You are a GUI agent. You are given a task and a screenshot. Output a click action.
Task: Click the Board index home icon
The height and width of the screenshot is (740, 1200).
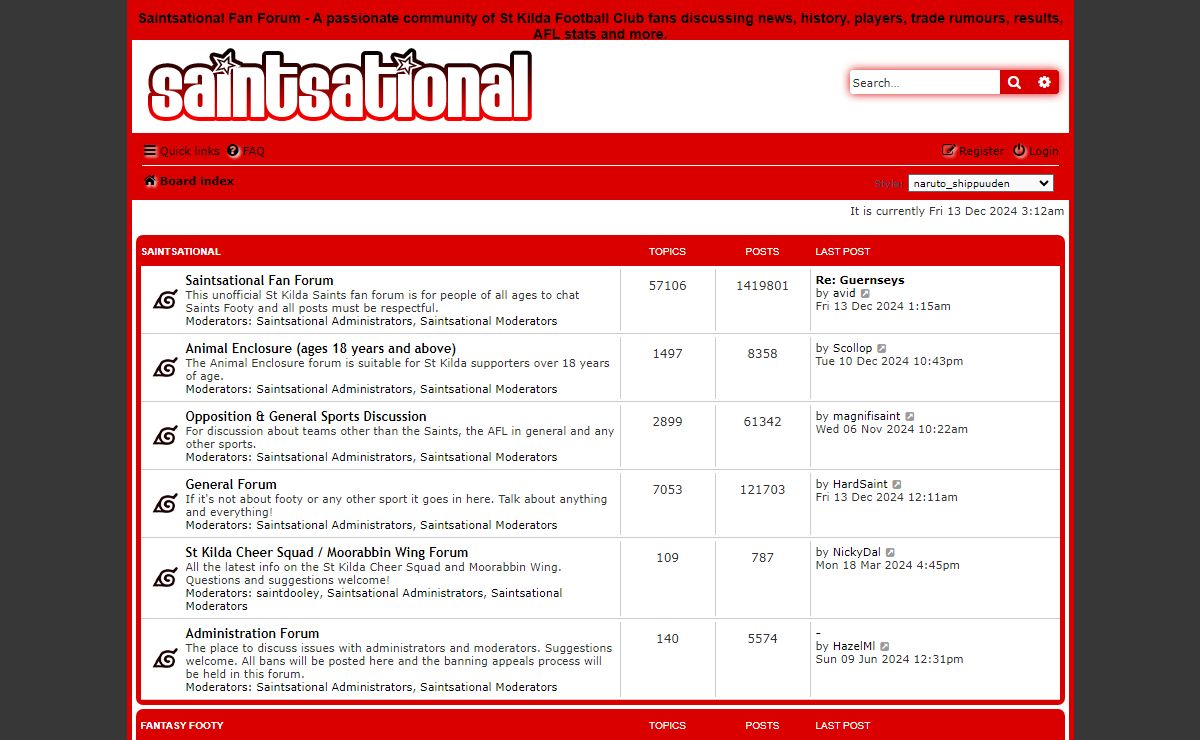coord(150,181)
